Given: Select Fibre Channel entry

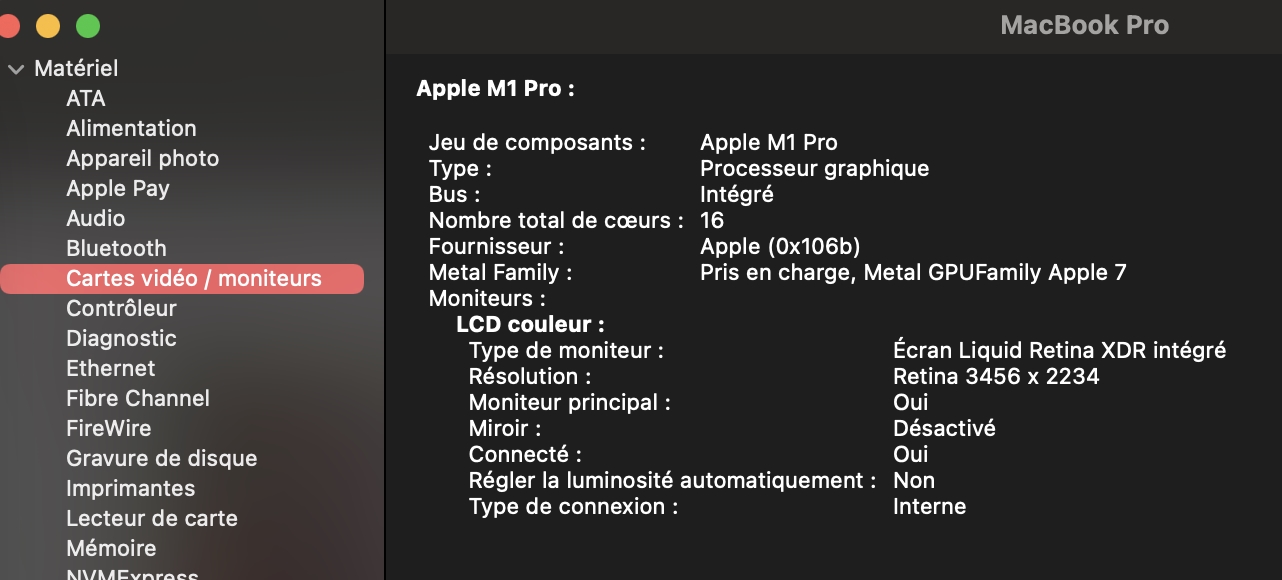Looking at the screenshot, I should point(138,398).
